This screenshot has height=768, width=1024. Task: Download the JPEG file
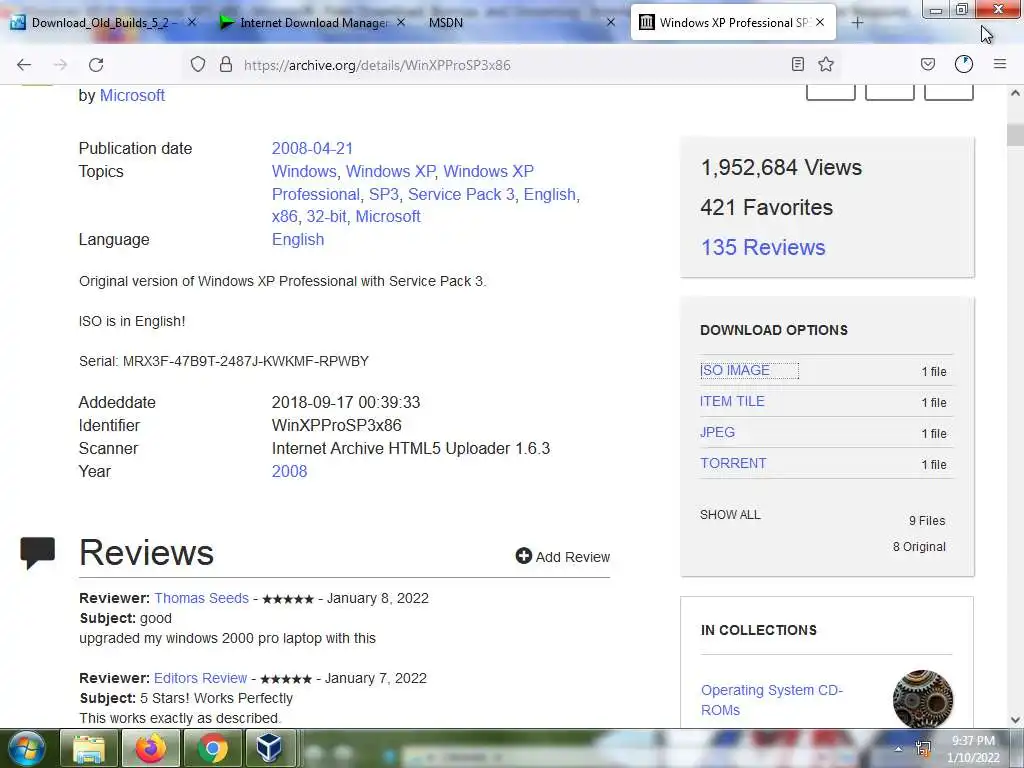[717, 432]
